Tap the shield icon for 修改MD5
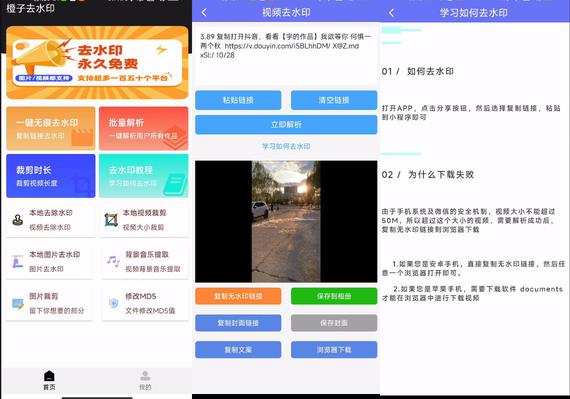The image size is (570, 399). [x=113, y=303]
